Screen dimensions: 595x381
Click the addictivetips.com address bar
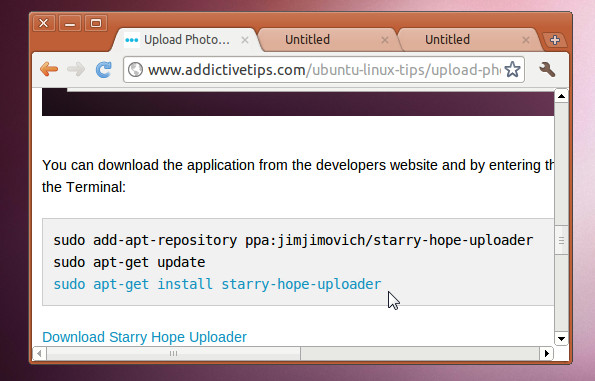pos(324,69)
